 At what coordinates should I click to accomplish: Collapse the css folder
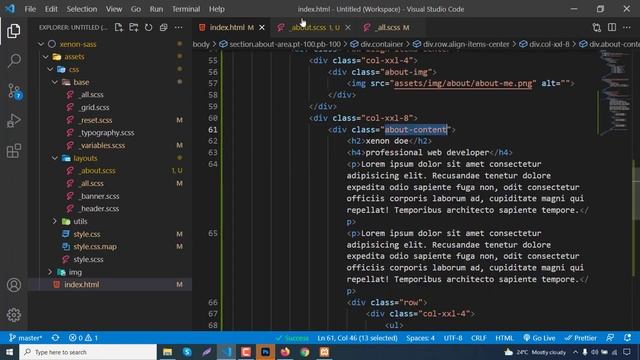[50, 69]
